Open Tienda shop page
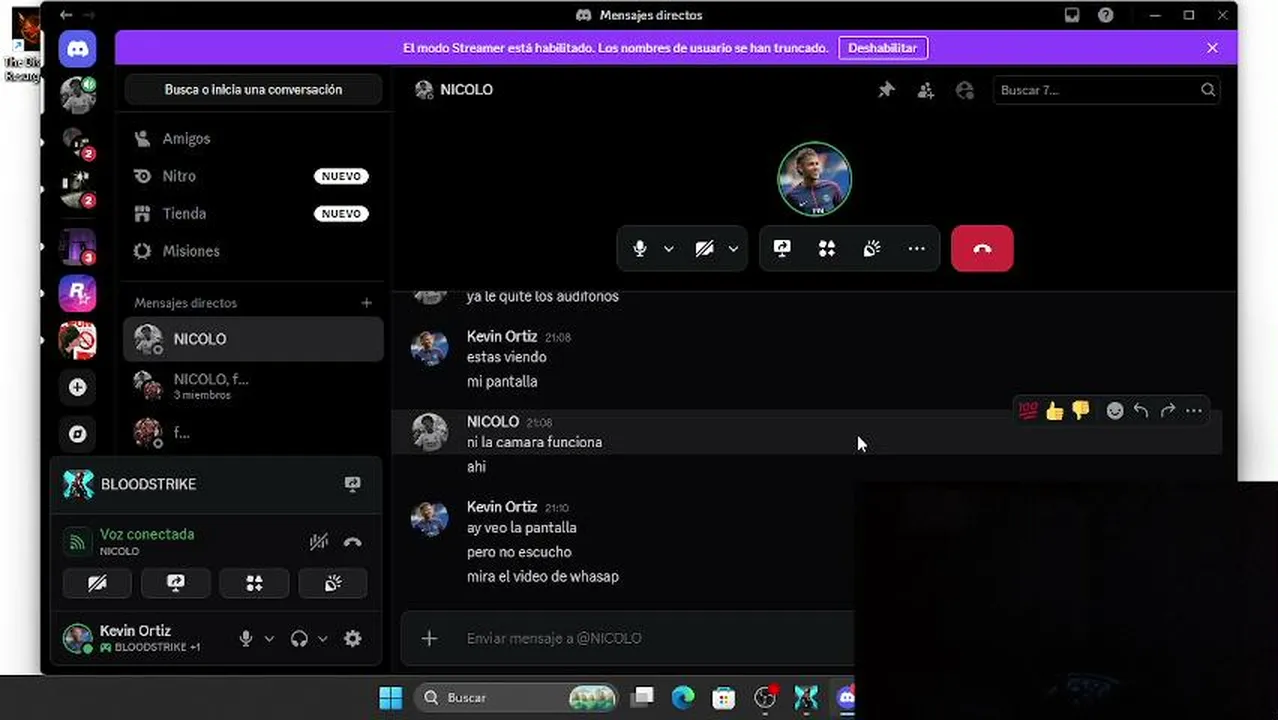This screenshot has width=1278, height=720. (253, 214)
